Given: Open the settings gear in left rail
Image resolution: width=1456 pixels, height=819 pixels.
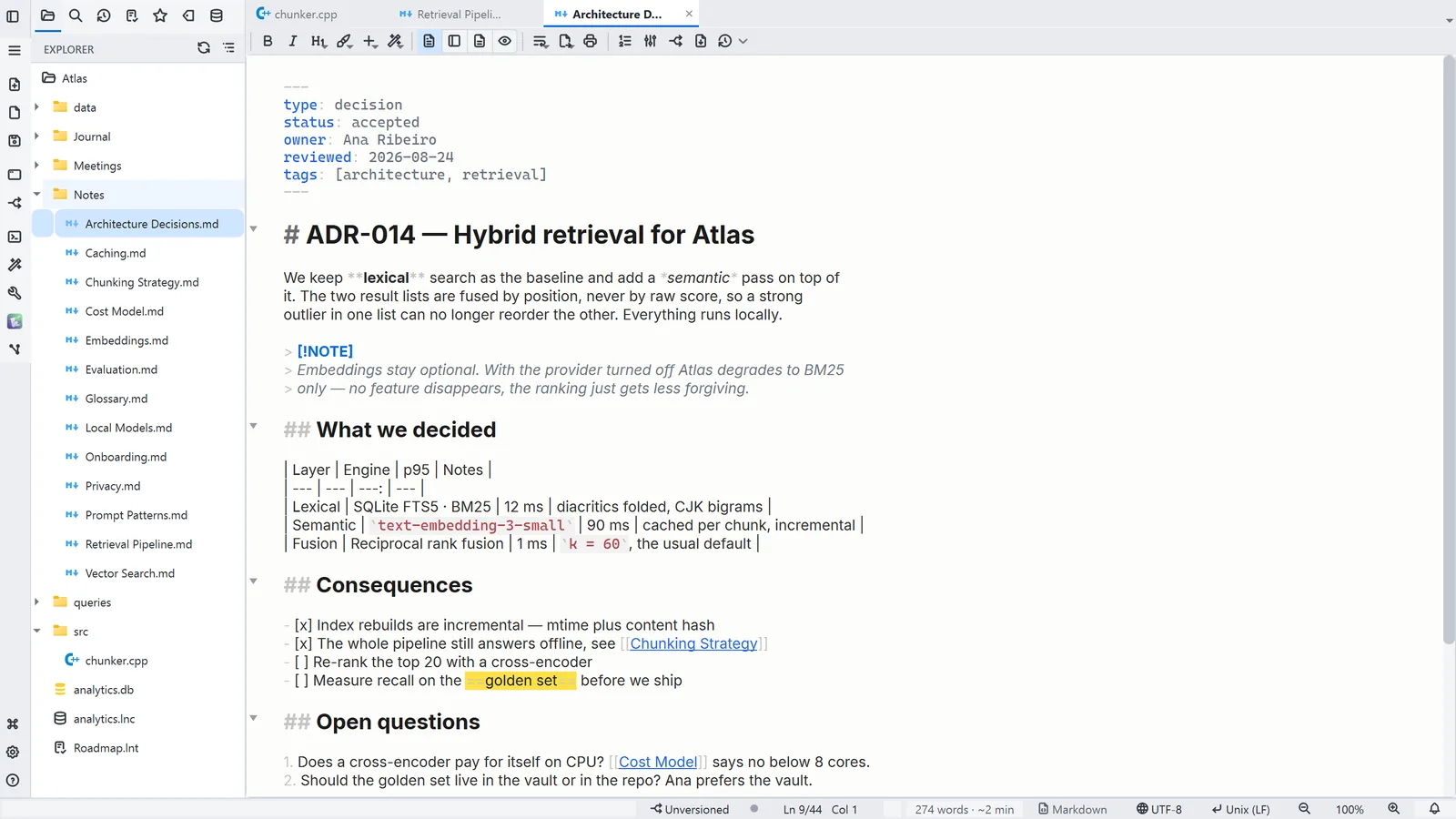Looking at the screenshot, I should coord(13,753).
